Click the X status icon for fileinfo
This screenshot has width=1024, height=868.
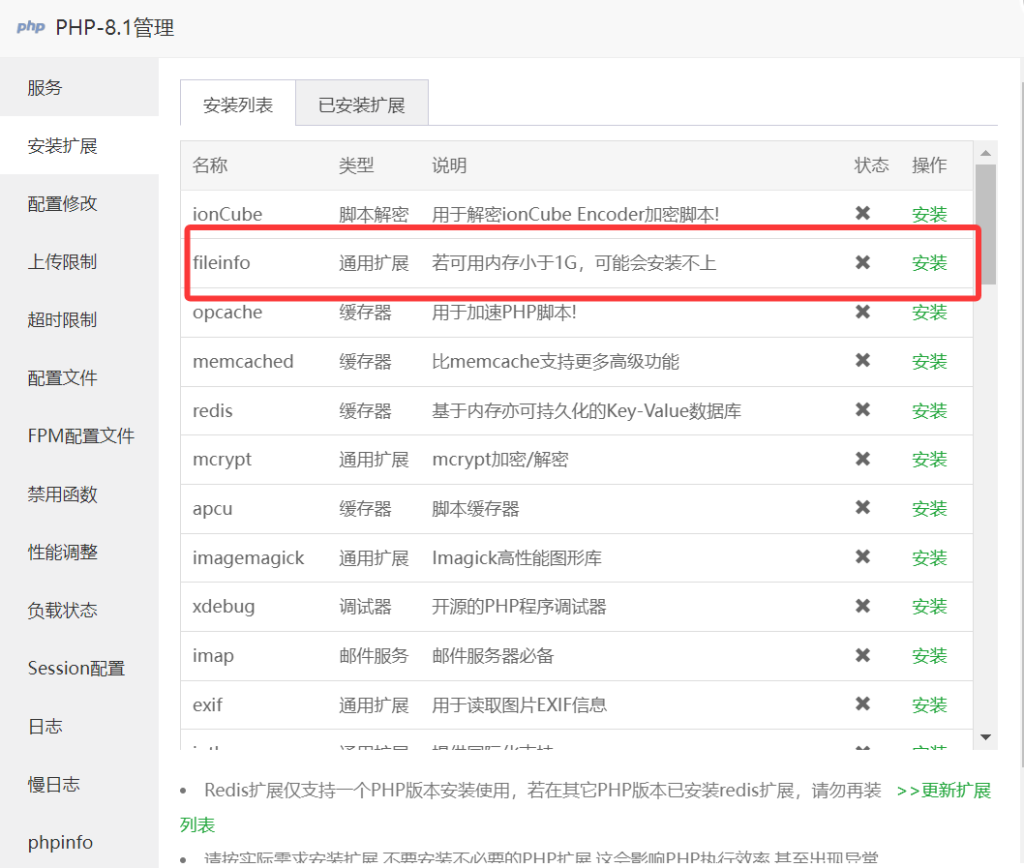coord(863,262)
